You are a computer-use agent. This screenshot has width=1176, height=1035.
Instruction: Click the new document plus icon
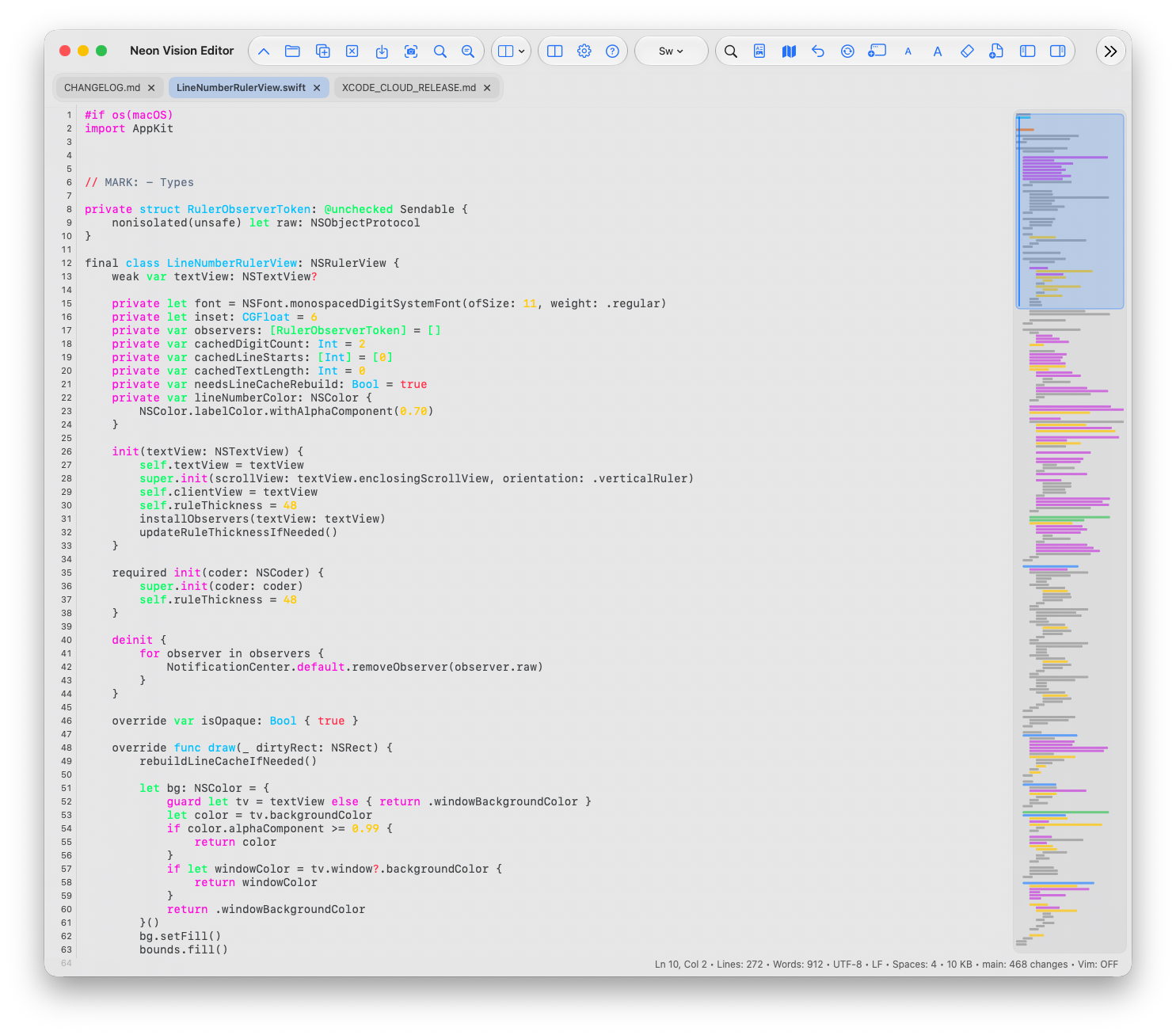click(996, 51)
